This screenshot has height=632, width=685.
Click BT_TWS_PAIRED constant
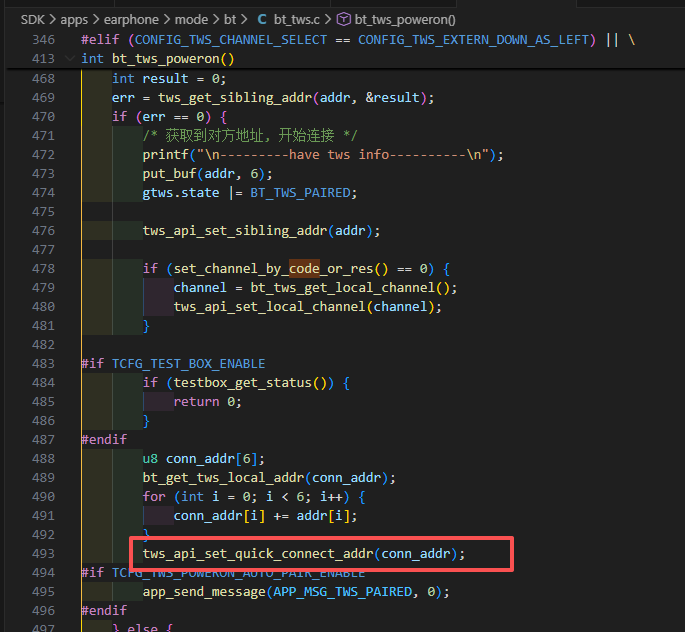pyautogui.click(x=300, y=193)
